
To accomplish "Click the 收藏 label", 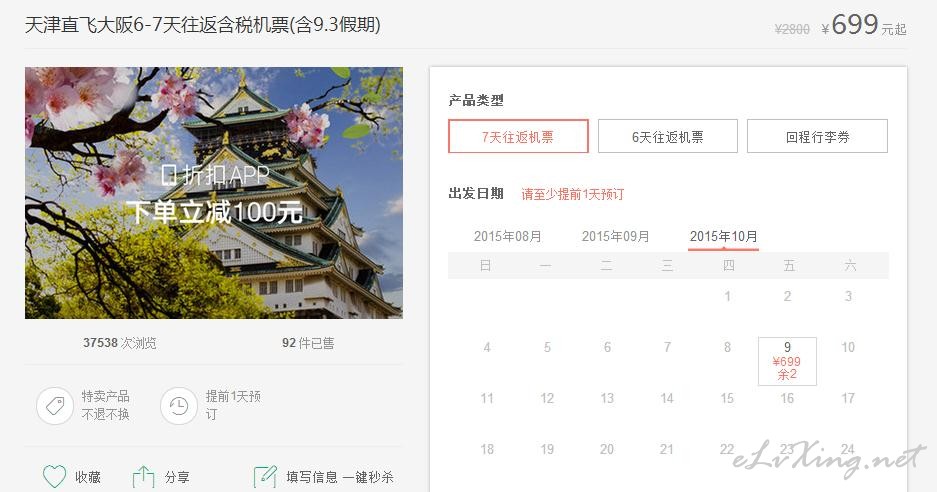I will coord(88,477).
